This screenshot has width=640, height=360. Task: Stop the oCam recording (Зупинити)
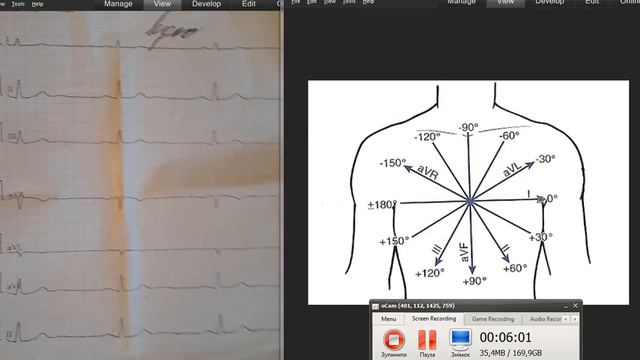pos(394,344)
